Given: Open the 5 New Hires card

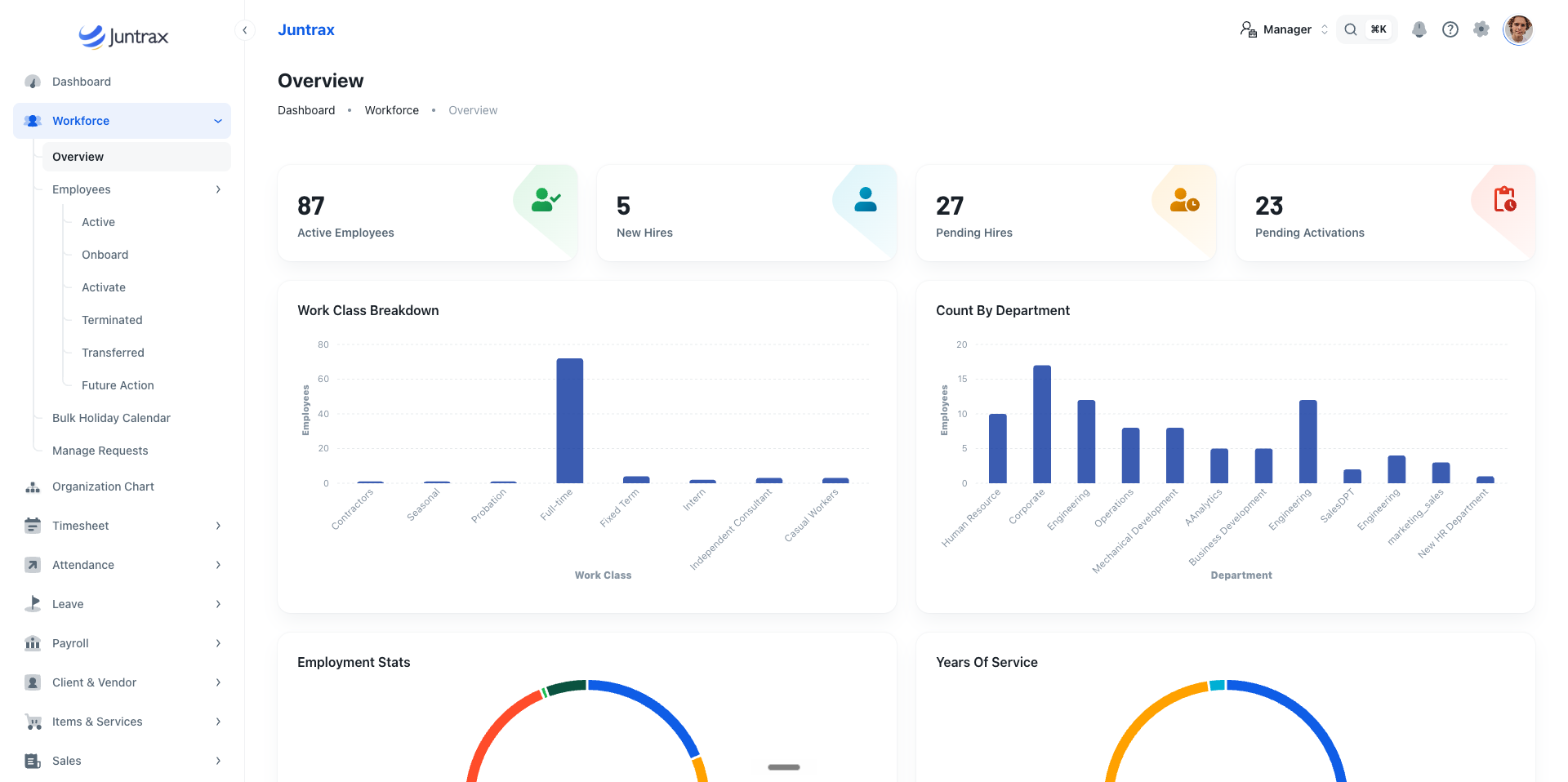Looking at the screenshot, I should point(746,213).
